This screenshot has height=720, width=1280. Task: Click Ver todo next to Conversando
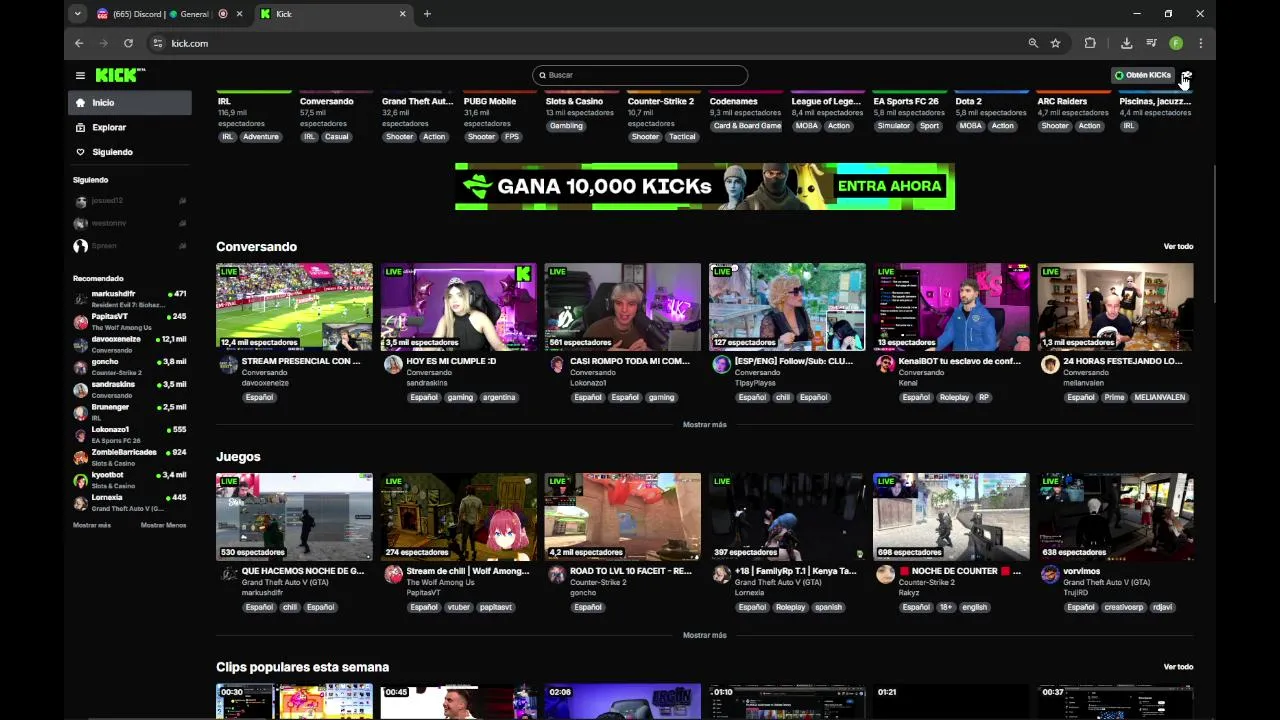coord(1178,246)
